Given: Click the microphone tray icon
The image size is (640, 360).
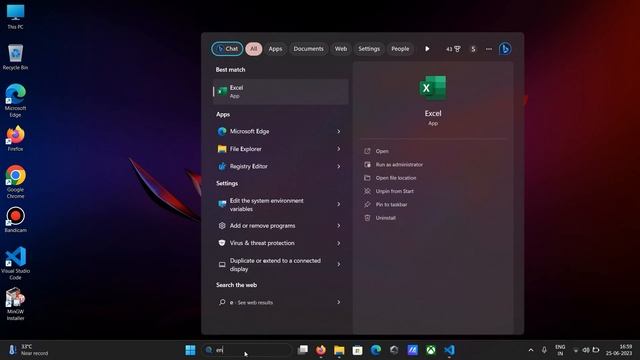Looking at the screenshot, I should 544,350.
